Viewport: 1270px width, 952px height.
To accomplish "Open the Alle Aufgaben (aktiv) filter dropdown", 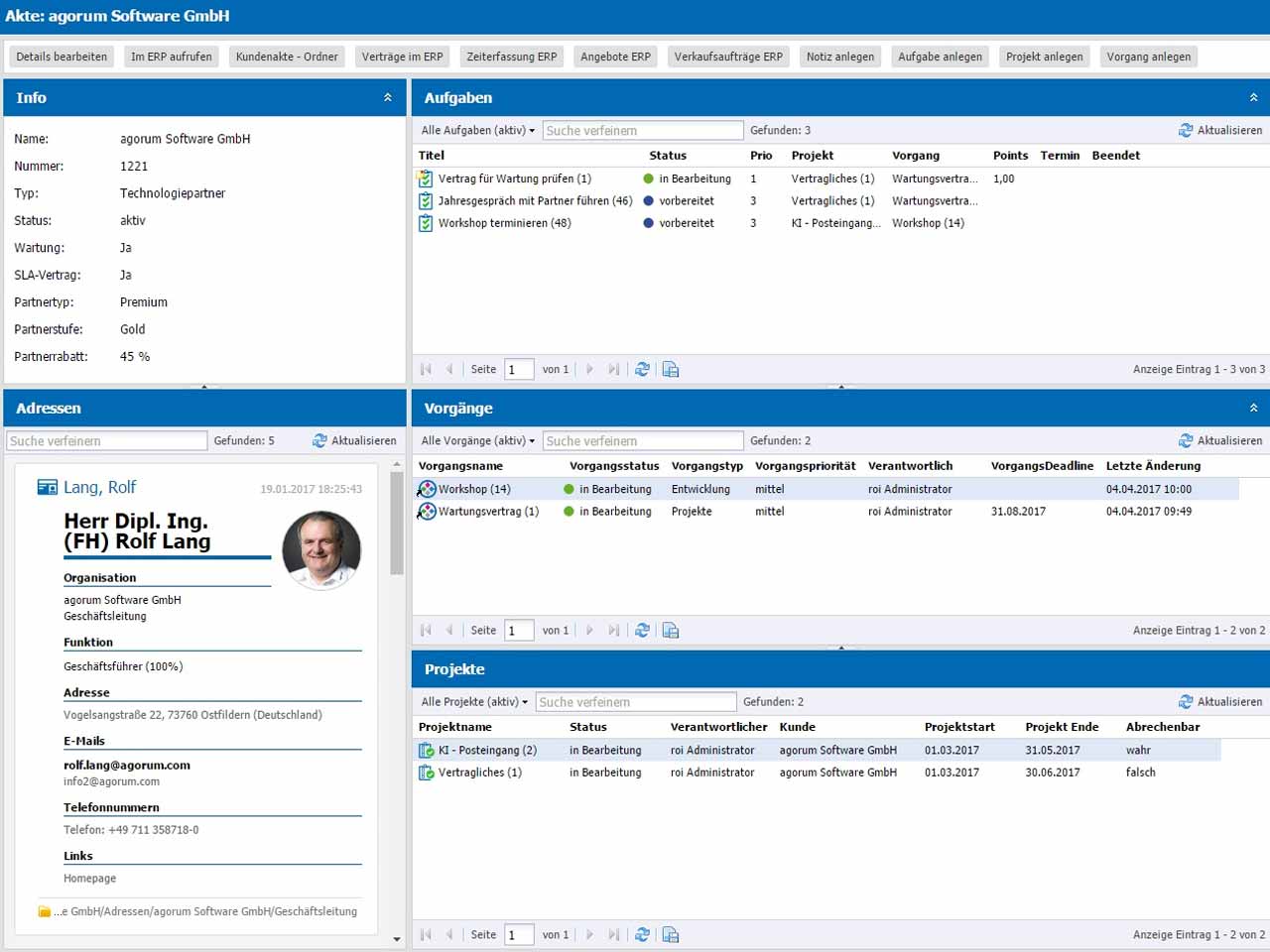I will pyautogui.click(x=478, y=130).
